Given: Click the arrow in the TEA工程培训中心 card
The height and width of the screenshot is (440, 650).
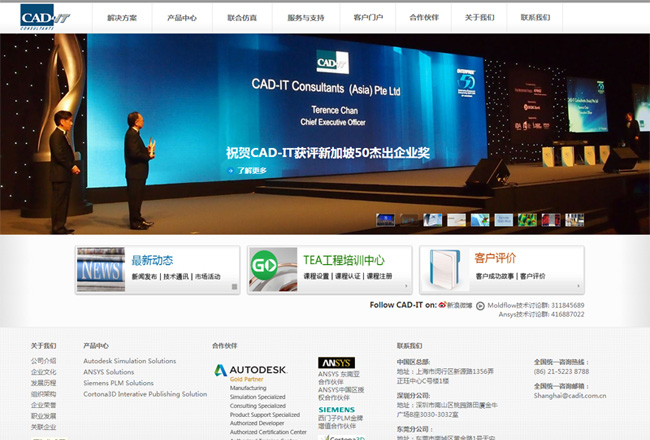Looking at the screenshot, I should [x=406, y=286].
